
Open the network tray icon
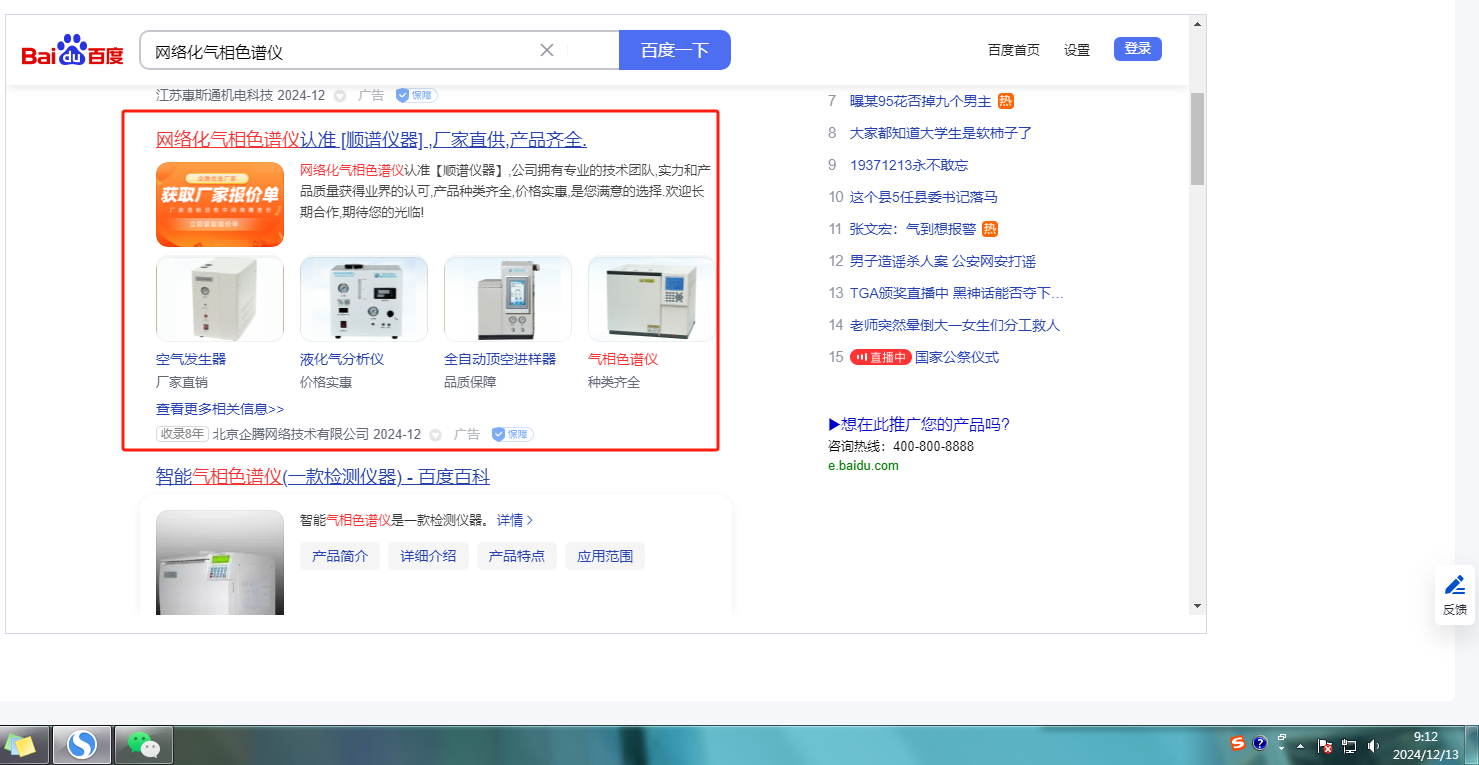coord(1349,746)
